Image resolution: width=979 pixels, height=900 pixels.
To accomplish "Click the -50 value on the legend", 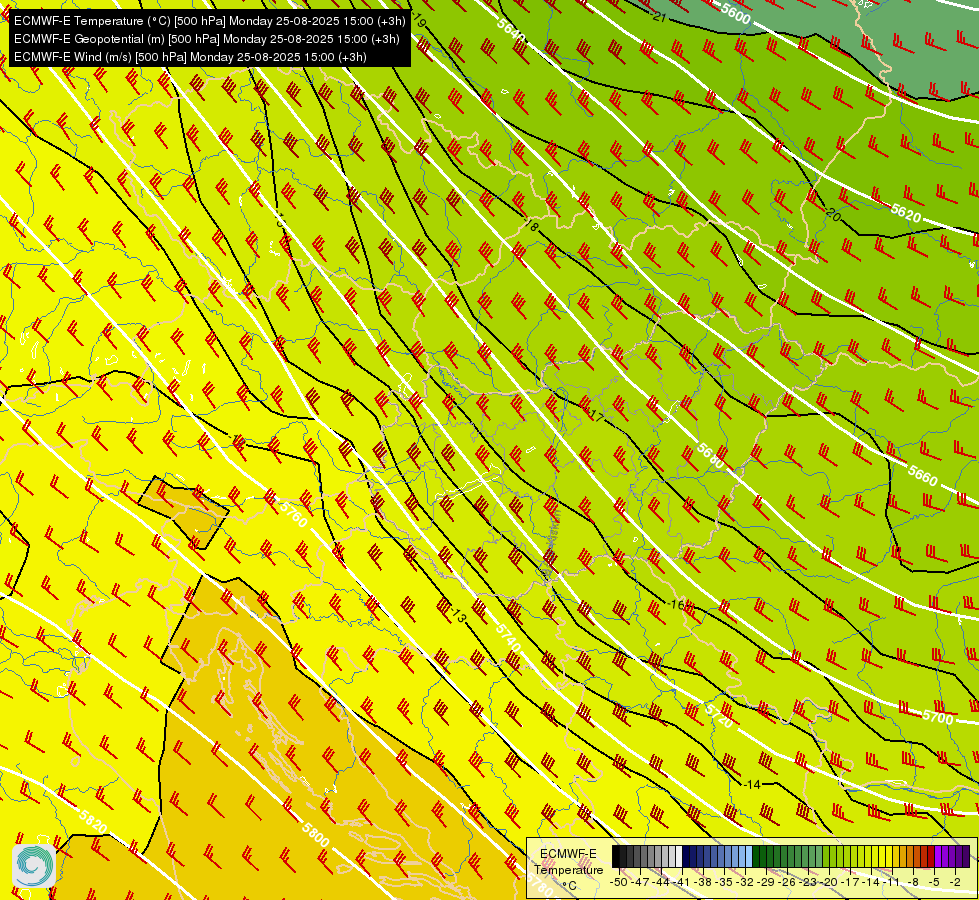I will point(619,882).
